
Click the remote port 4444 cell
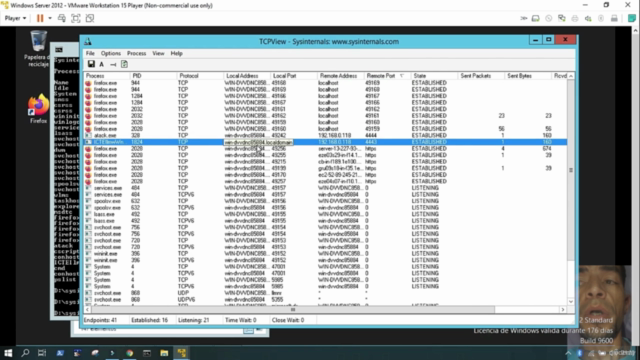tap(371, 136)
